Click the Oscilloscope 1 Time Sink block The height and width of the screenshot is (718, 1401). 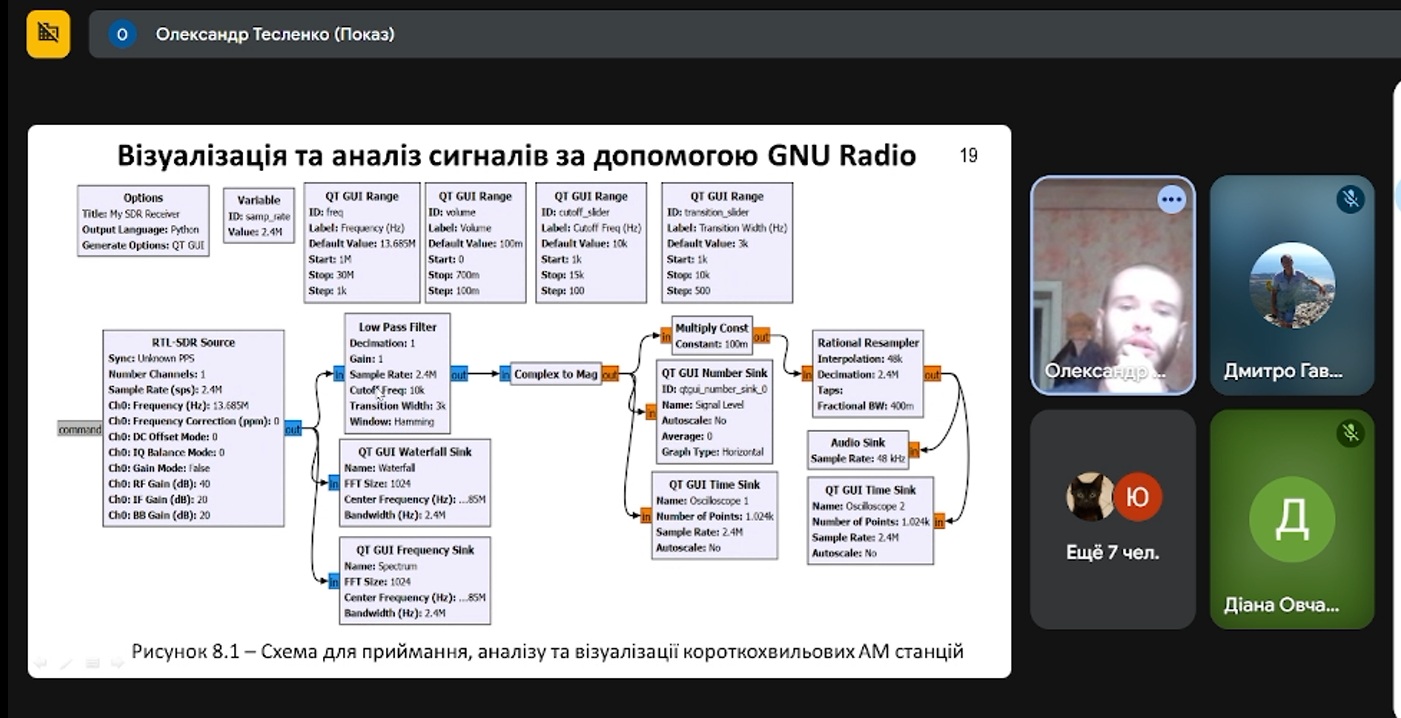[715, 515]
